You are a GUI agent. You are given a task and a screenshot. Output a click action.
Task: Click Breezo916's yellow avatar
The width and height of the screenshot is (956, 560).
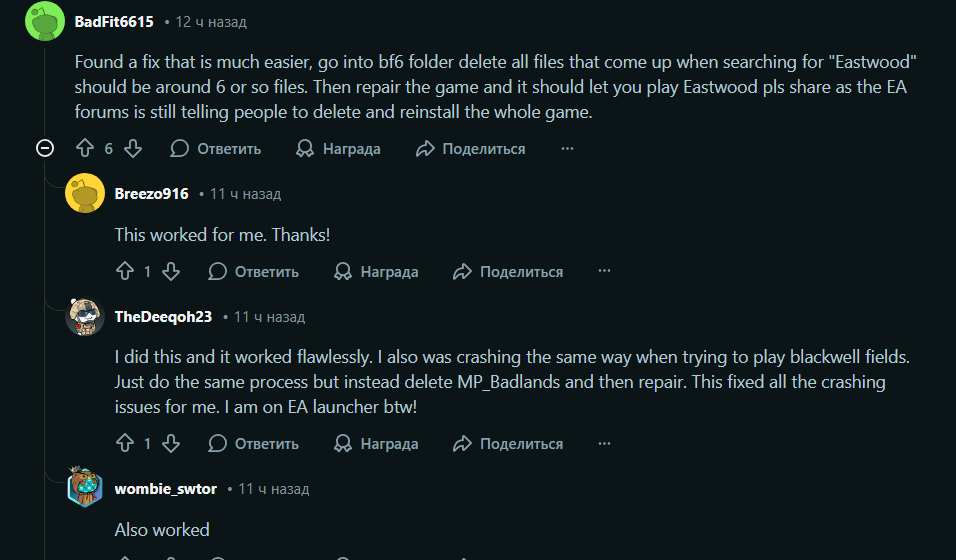click(85, 194)
